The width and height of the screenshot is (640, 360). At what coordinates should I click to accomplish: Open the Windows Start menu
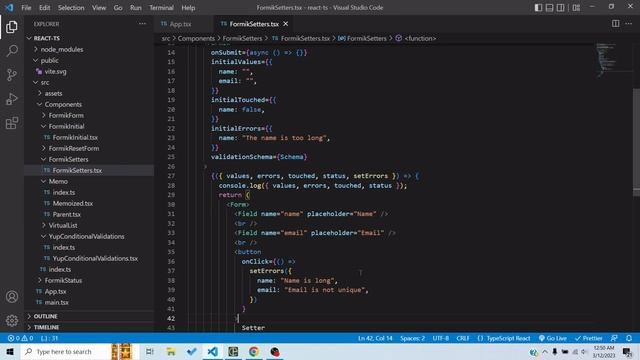pyautogui.click(x=10, y=351)
